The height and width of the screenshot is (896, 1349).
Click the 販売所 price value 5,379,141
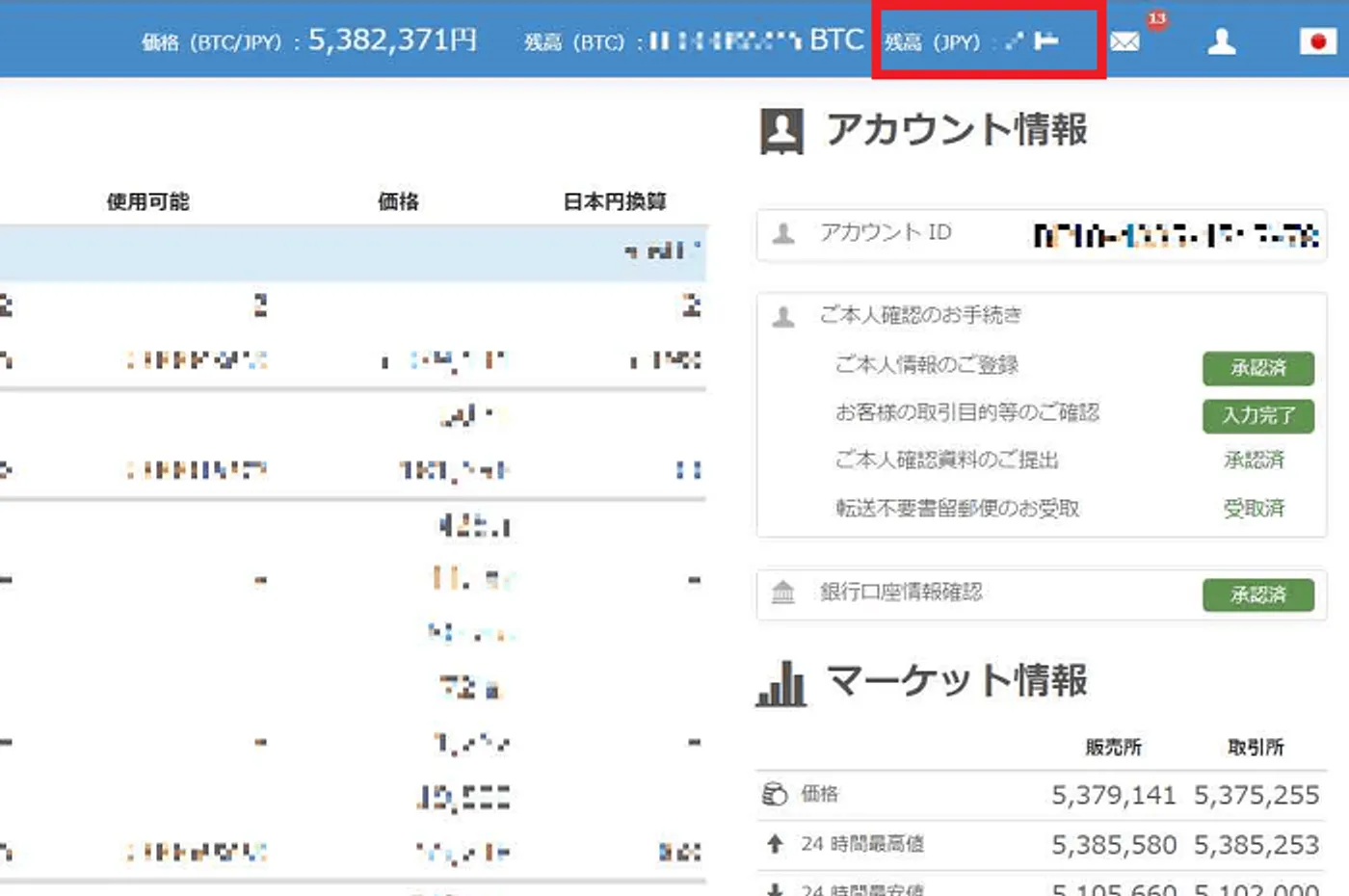[x=1114, y=795]
